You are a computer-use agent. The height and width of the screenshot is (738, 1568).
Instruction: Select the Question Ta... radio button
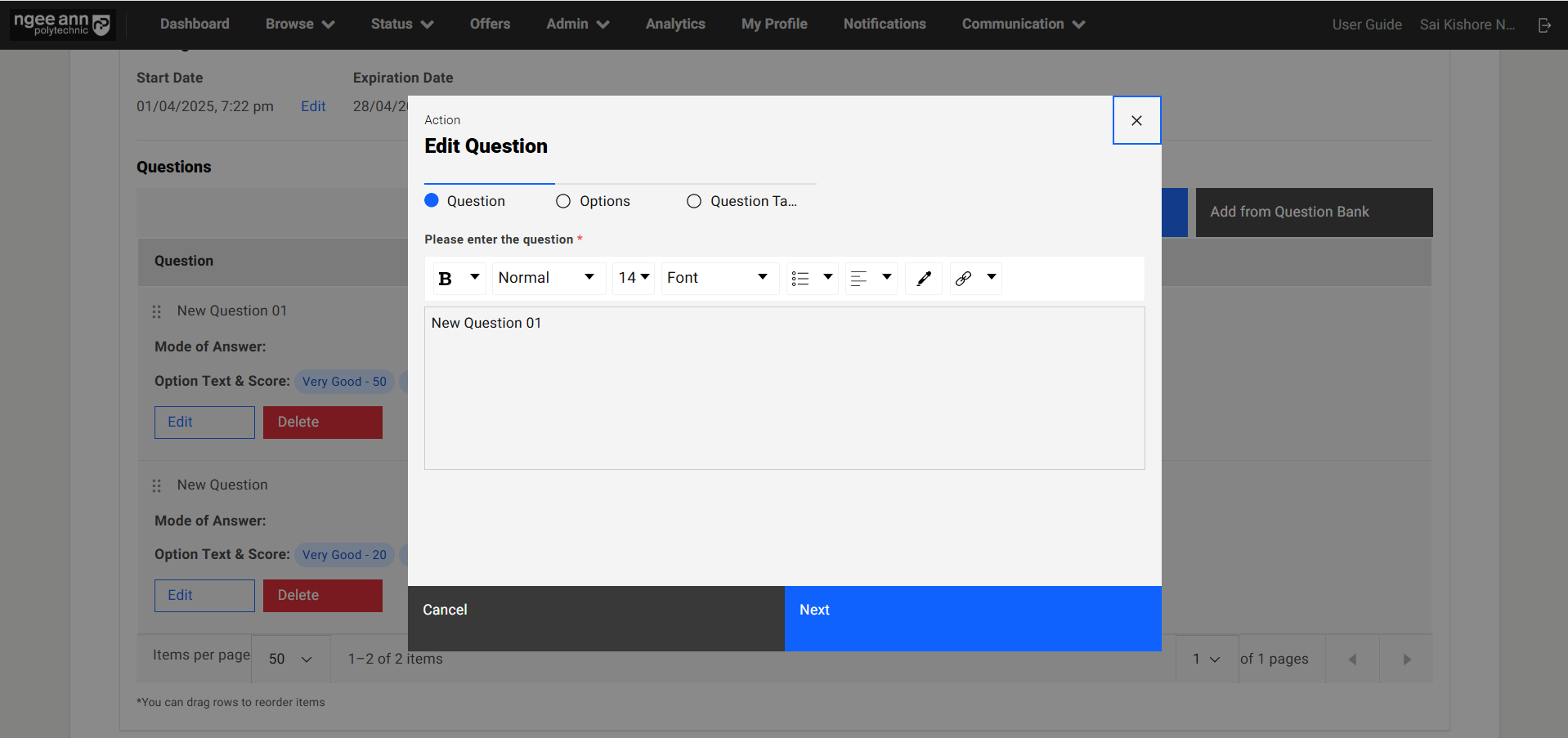point(694,201)
